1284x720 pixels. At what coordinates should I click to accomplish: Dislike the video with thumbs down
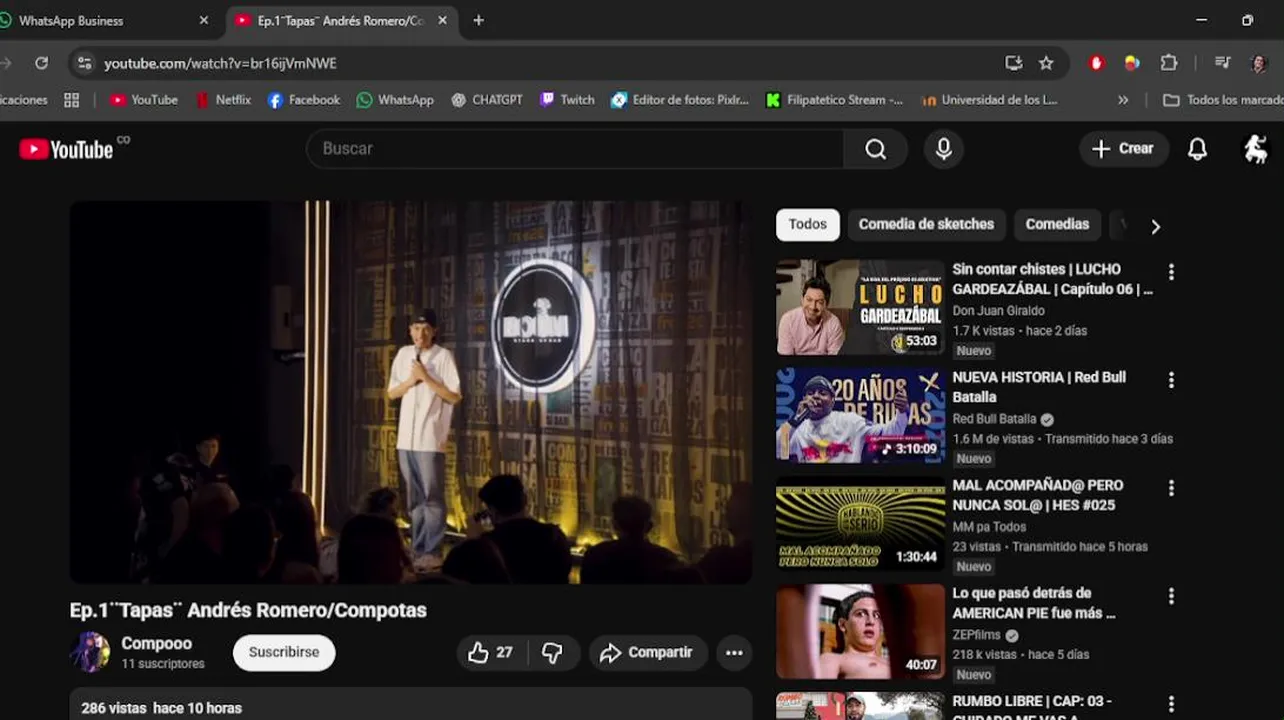click(x=552, y=653)
